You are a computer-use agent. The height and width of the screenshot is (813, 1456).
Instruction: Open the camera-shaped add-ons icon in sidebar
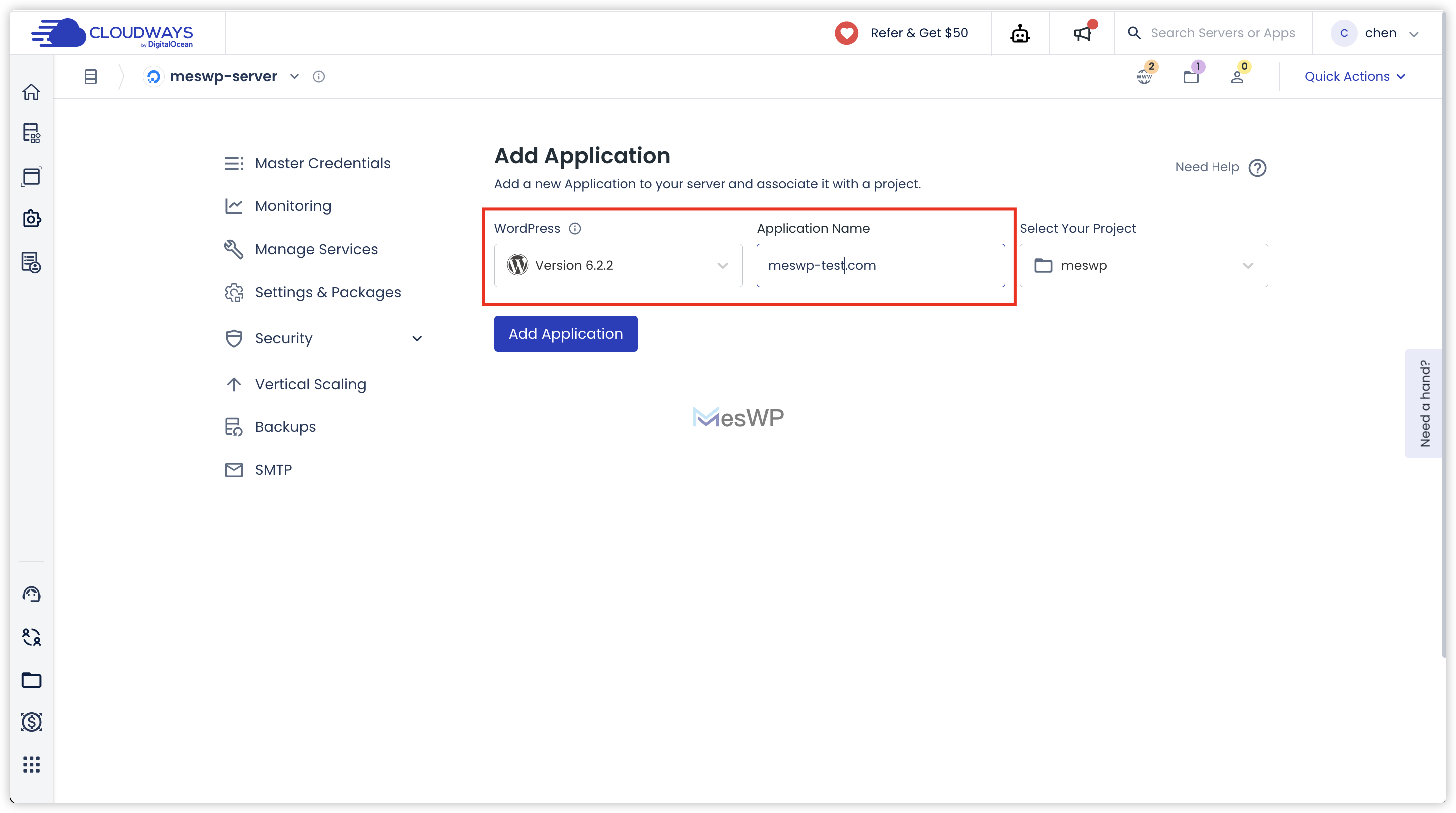pos(31,218)
